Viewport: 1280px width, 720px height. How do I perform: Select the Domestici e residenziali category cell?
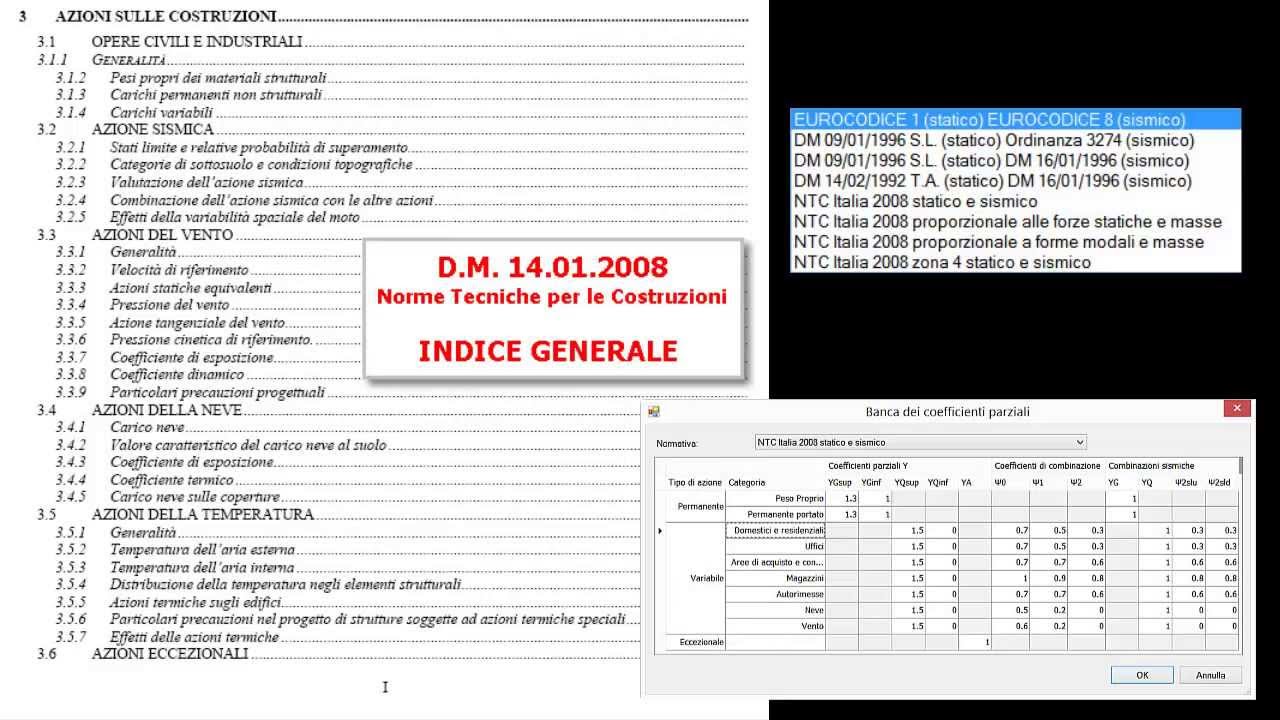(x=776, y=530)
